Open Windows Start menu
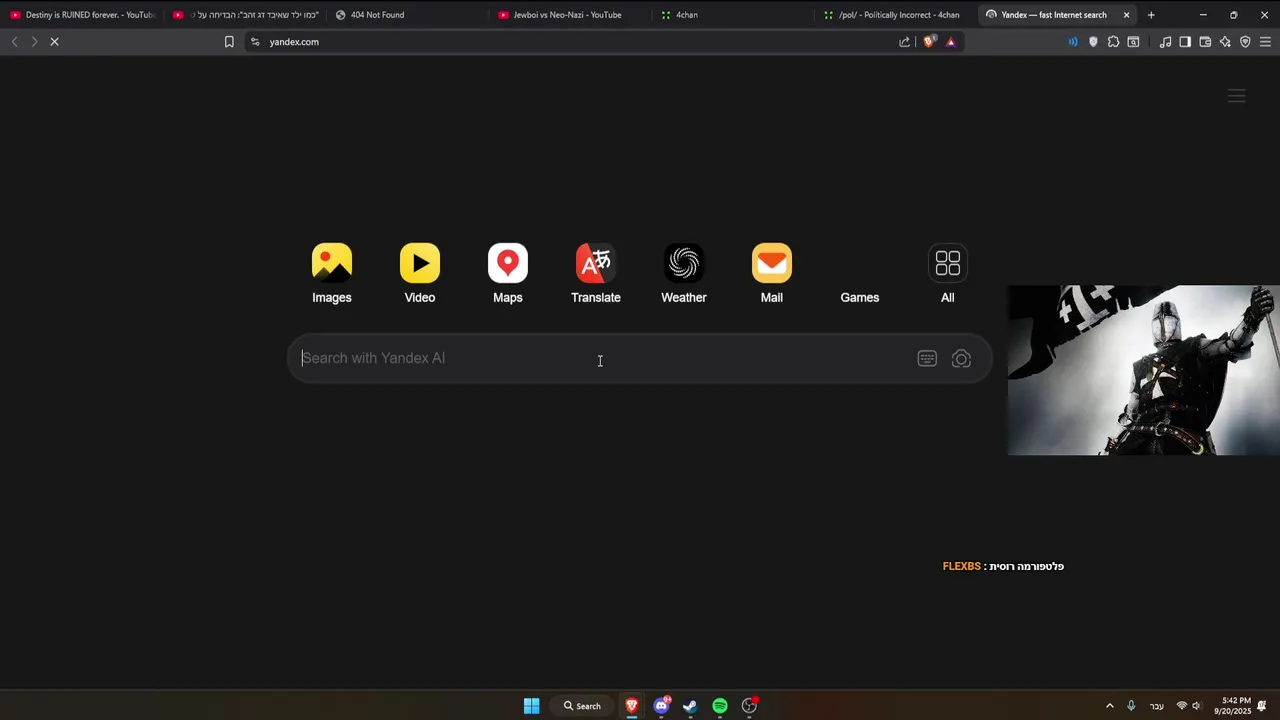The width and height of the screenshot is (1280, 720). click(532, 706)
